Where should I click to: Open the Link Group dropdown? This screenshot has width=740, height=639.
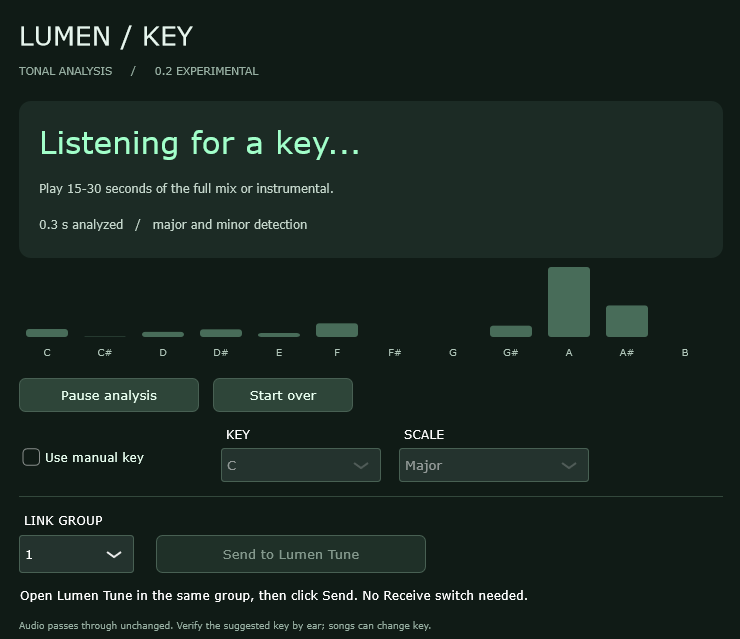[x=76, y=554]
